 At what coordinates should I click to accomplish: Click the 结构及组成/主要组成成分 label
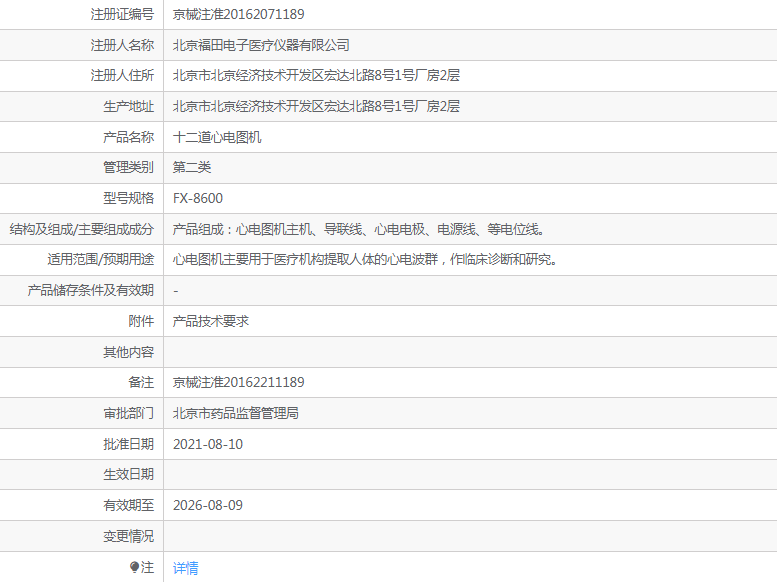point(82,230)
